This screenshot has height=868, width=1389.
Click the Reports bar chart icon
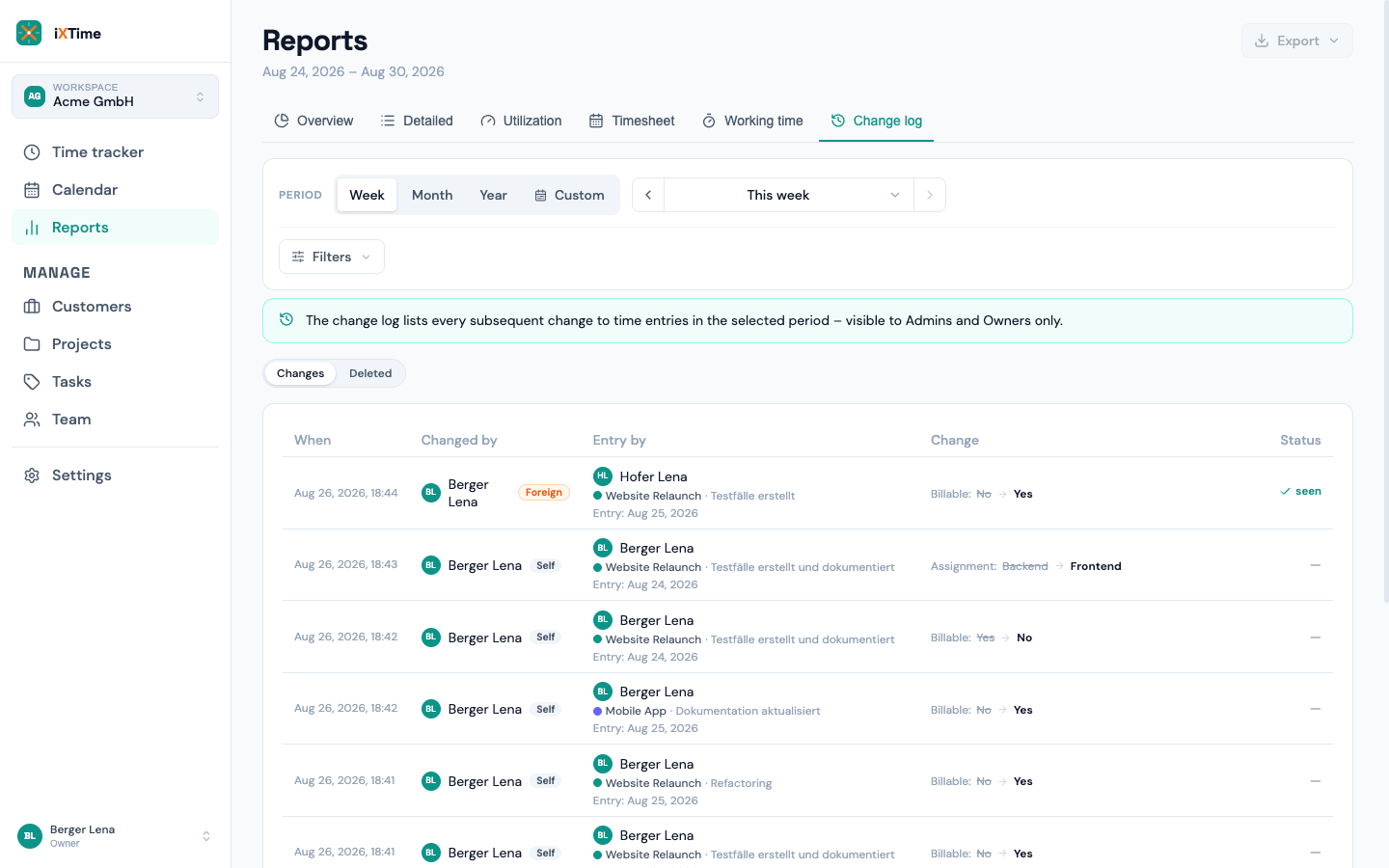point(32,228)
